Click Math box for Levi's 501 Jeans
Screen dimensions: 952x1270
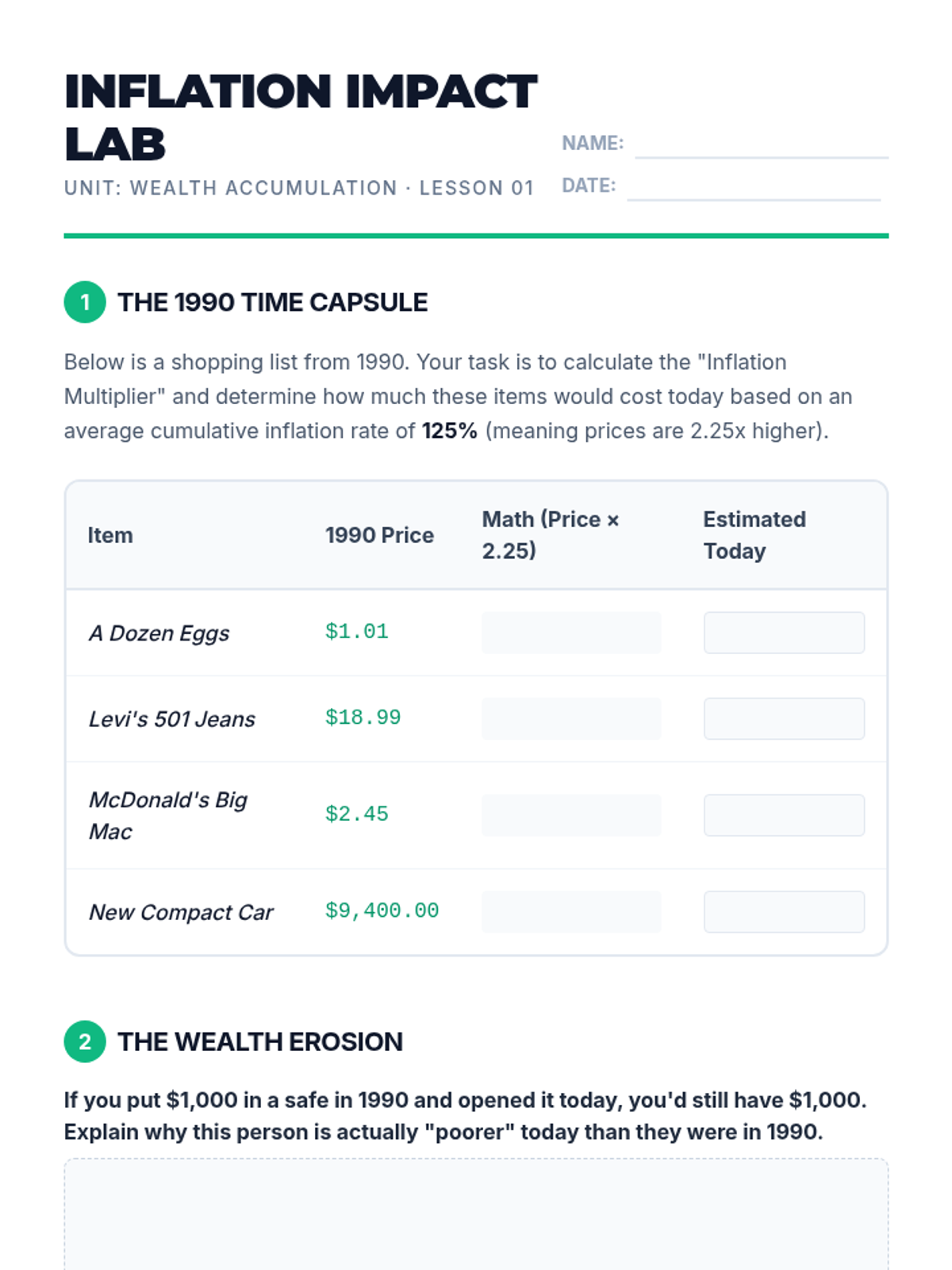(x=571, y=718)
